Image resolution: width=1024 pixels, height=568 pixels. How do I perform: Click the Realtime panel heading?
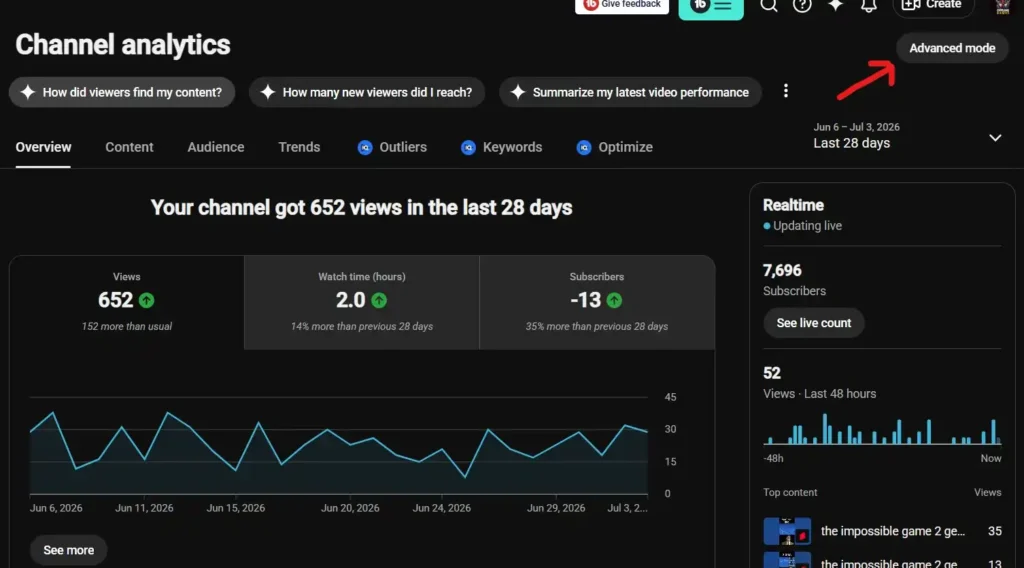click(x=793, y=205)
